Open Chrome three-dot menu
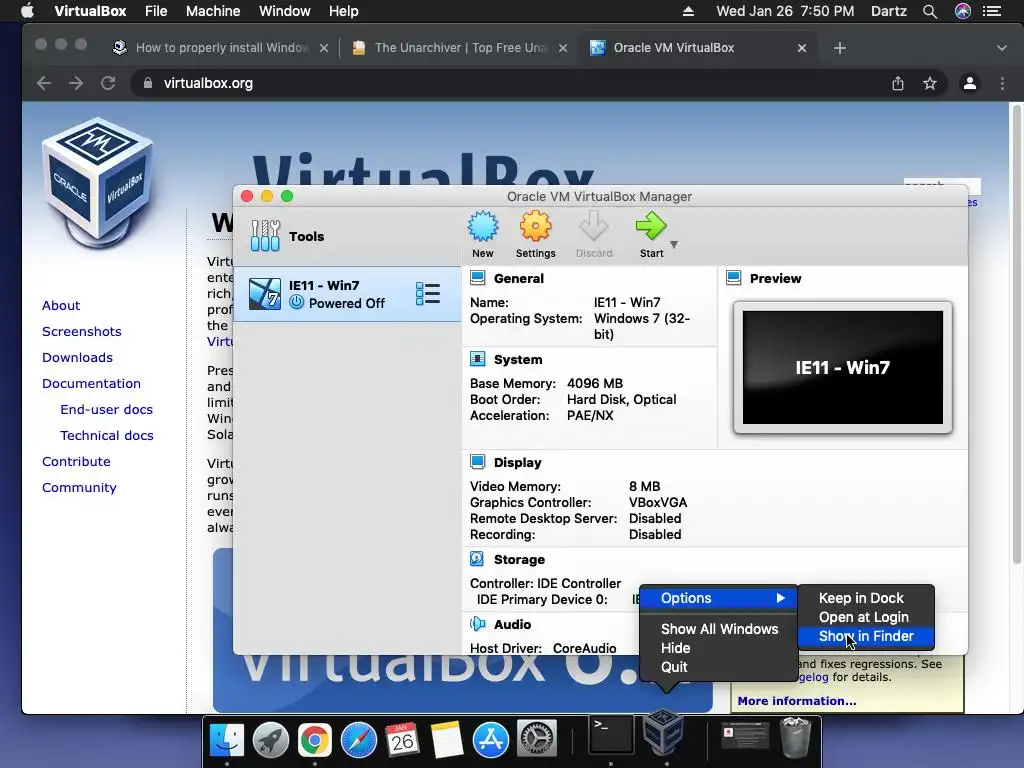Viewport: 1024px width, 768px height. (x=1002, y=83)
